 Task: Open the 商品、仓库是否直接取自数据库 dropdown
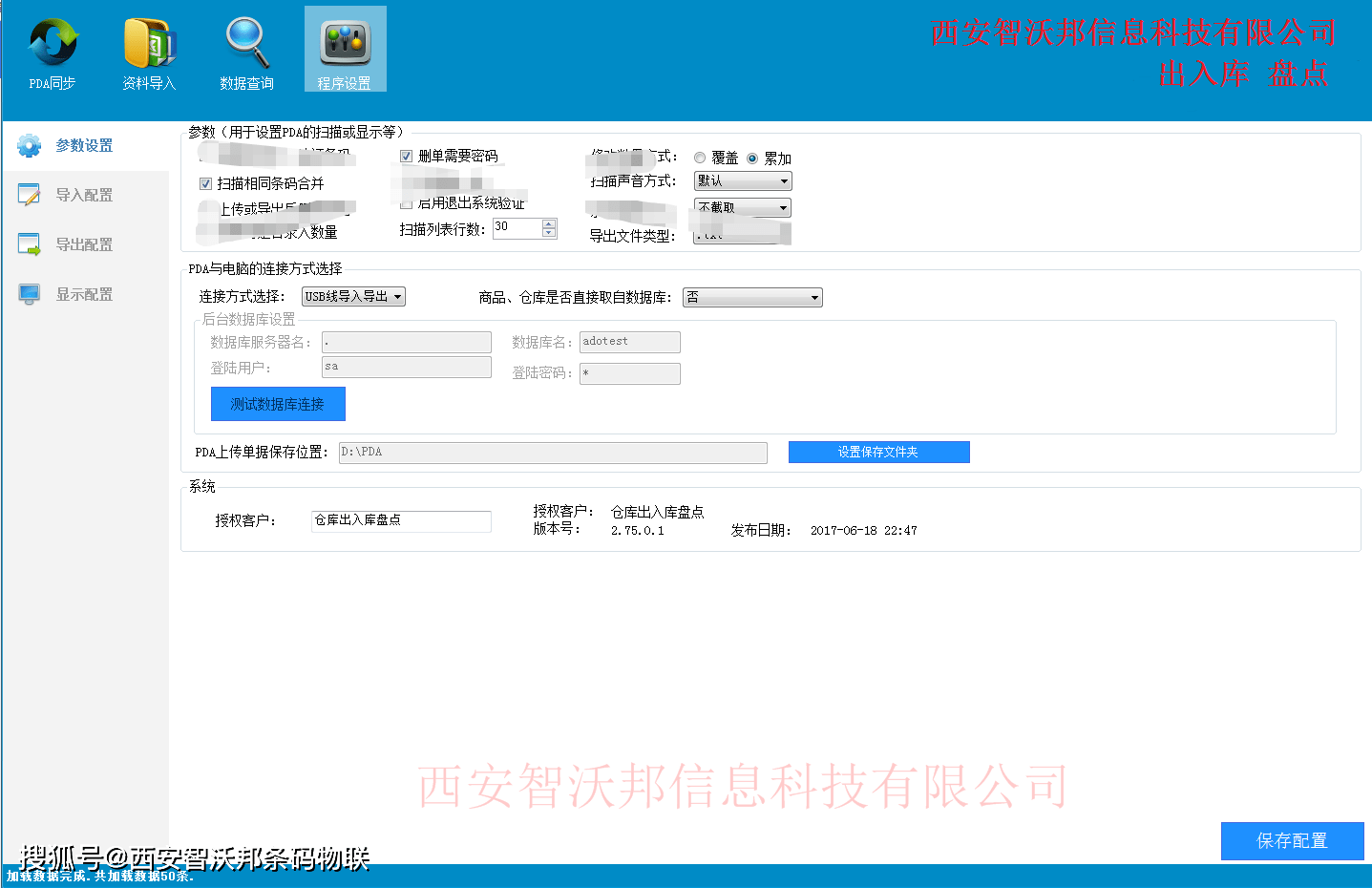(752, 298)
